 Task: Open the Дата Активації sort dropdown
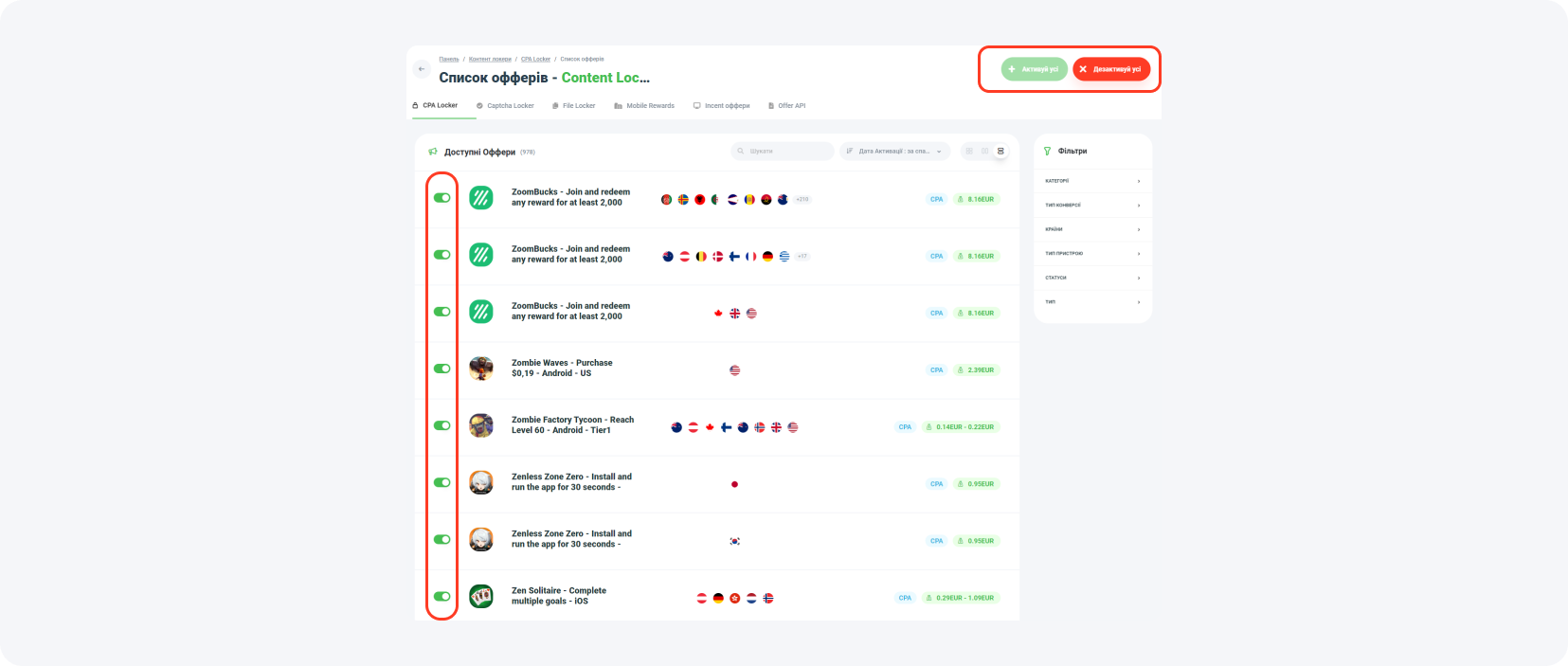coord(894,152)
